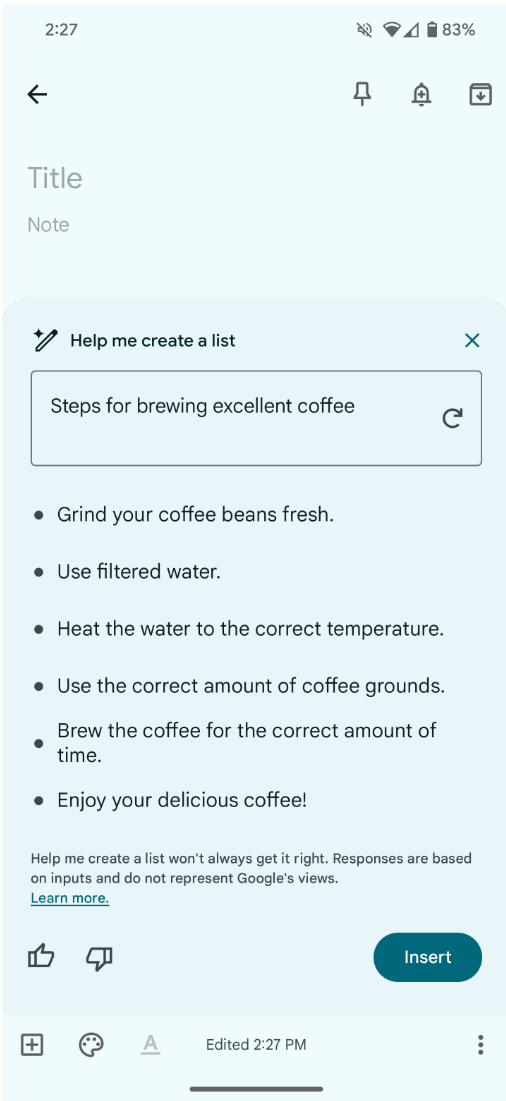Open the background color palette

91,1045
